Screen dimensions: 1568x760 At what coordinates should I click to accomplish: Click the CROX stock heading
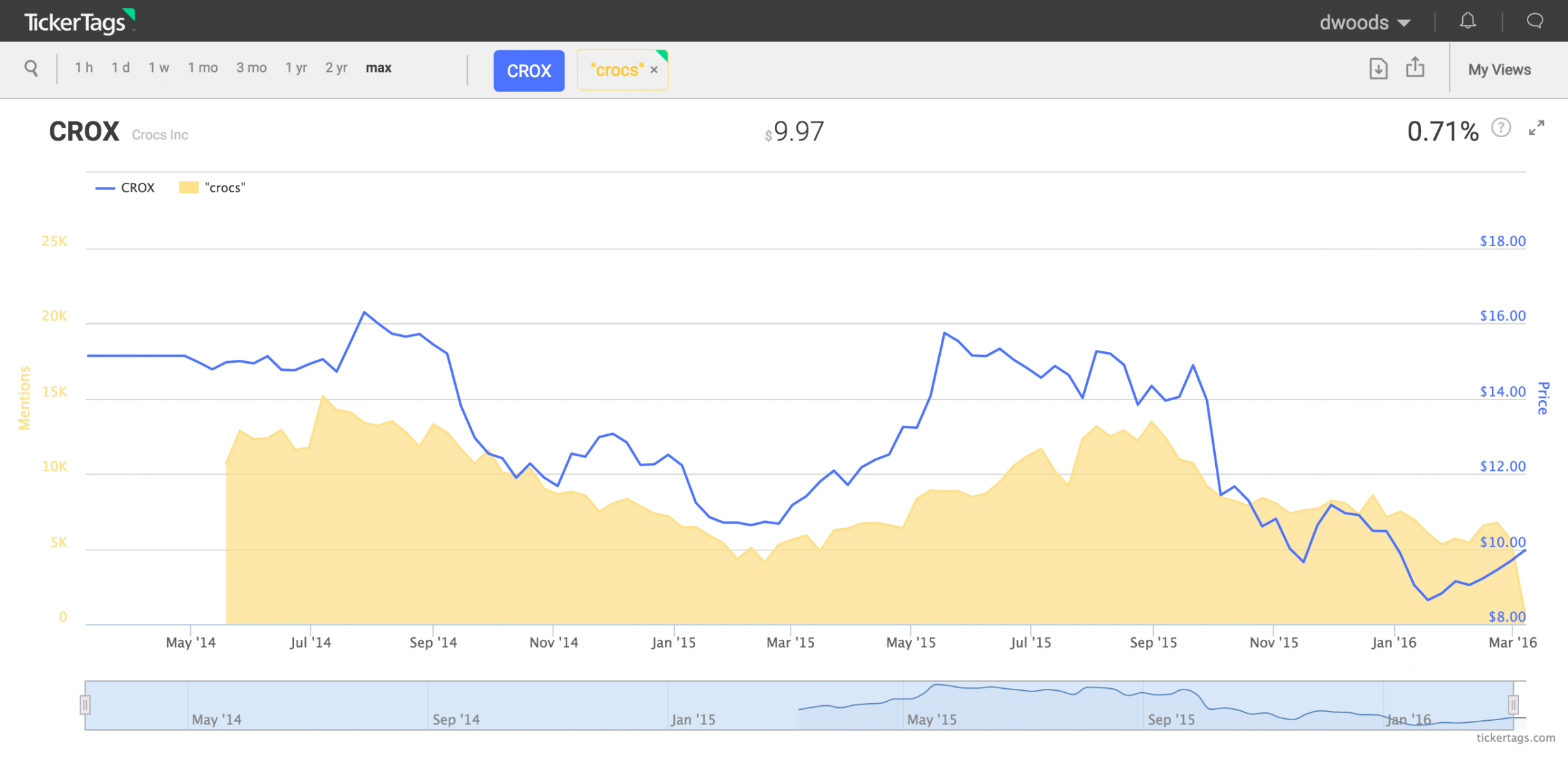(x=84, y=132)
